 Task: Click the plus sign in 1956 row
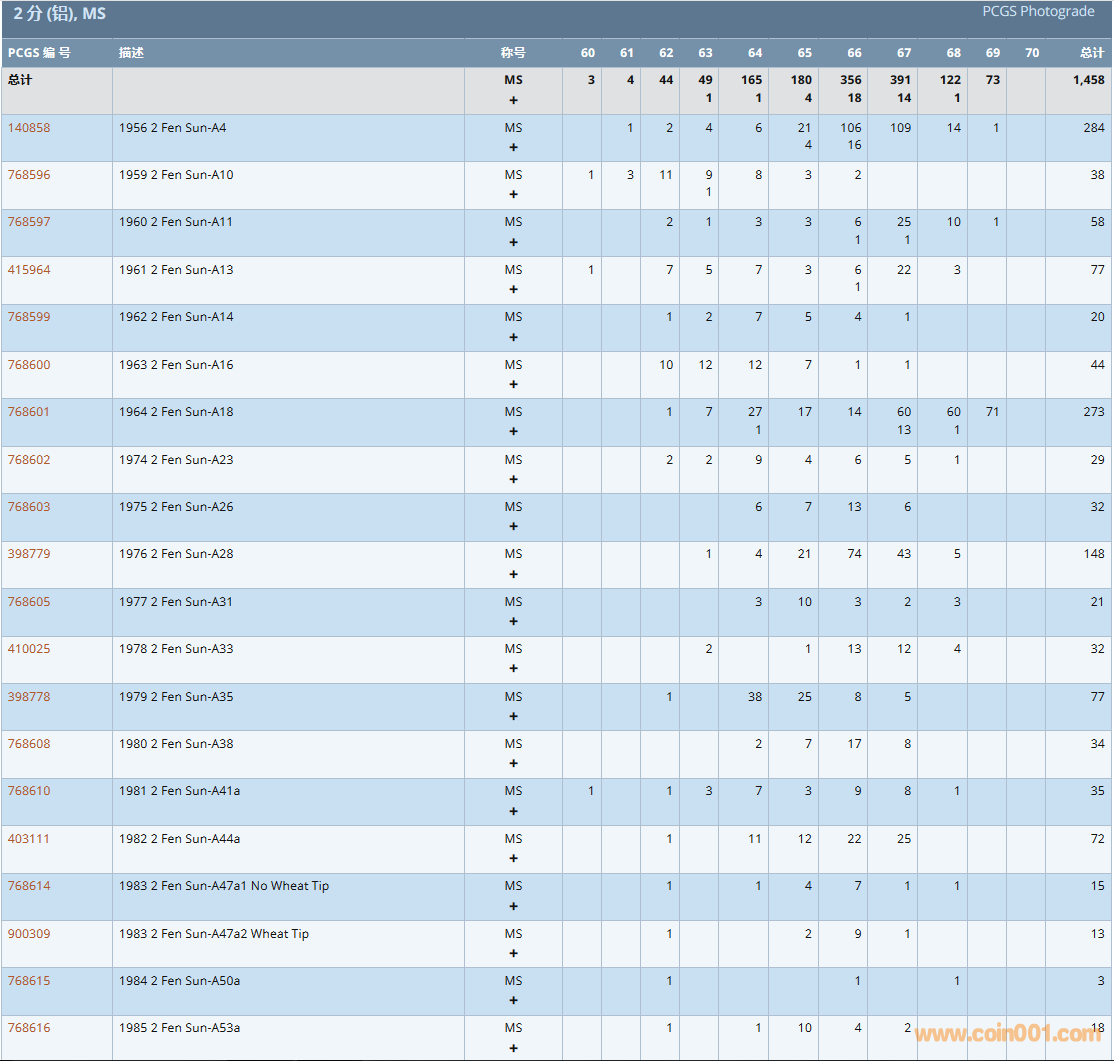point(514,147)
